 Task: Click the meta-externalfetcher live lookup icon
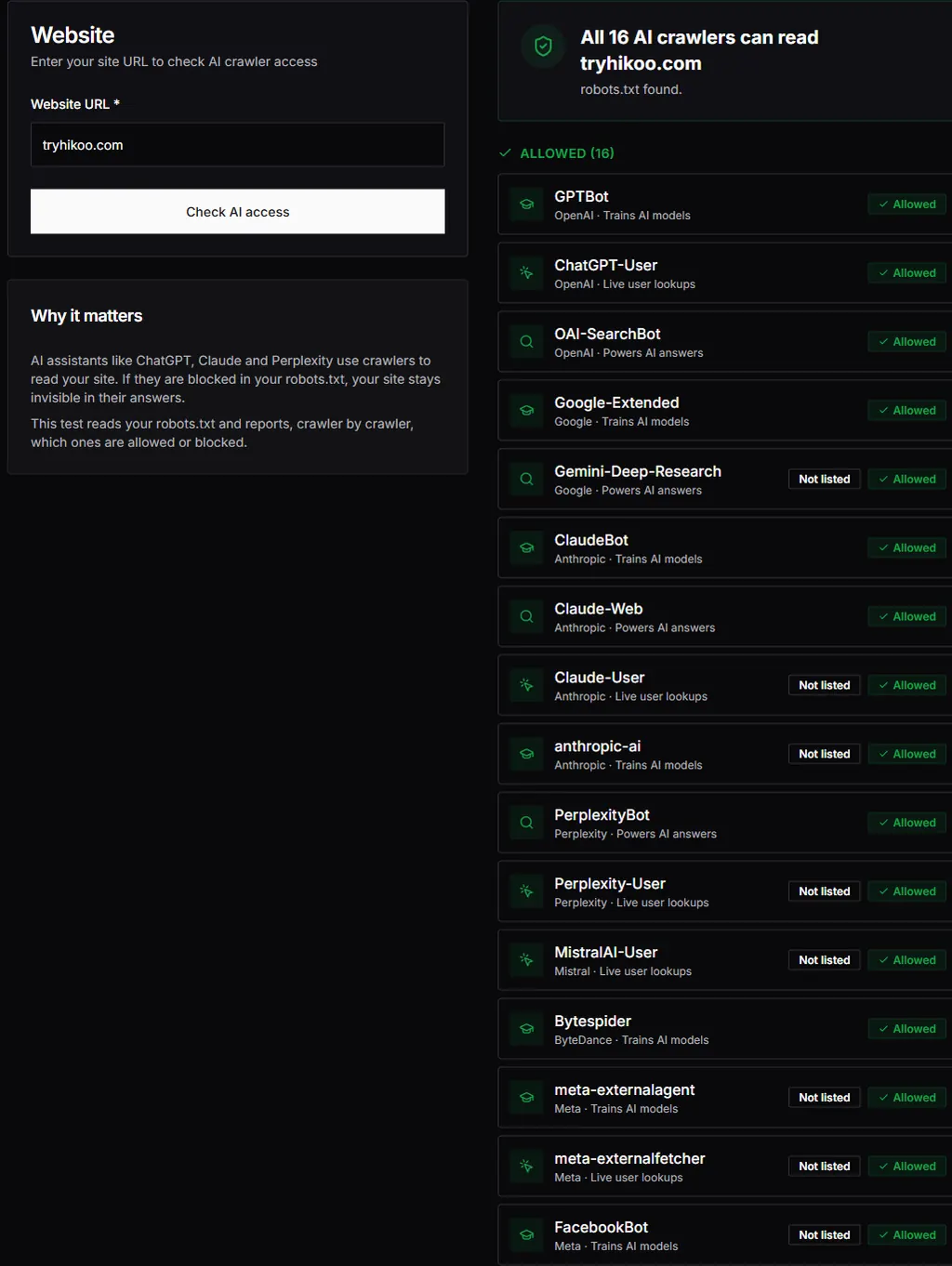click(526, 1167)
